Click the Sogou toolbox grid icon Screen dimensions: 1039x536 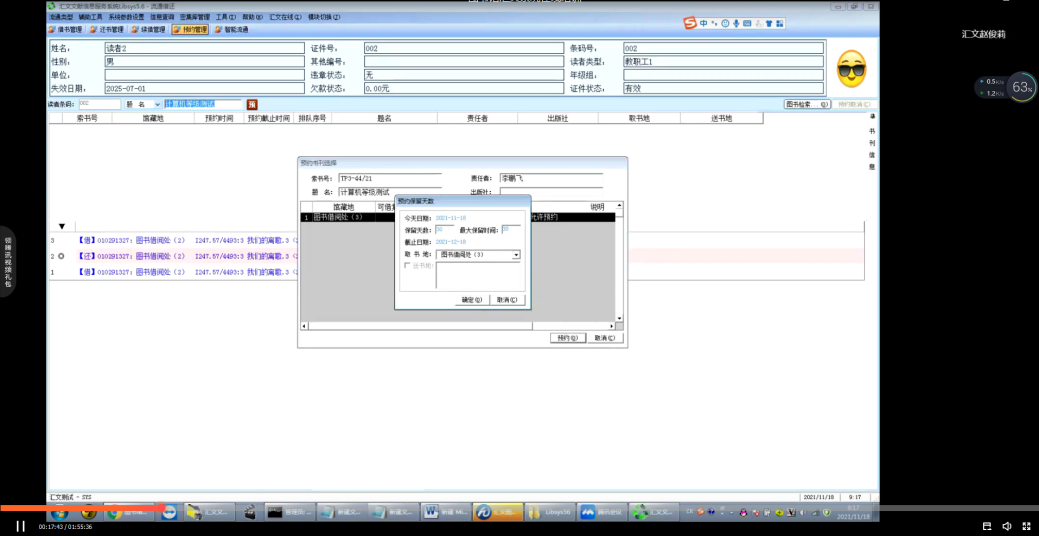780,23
